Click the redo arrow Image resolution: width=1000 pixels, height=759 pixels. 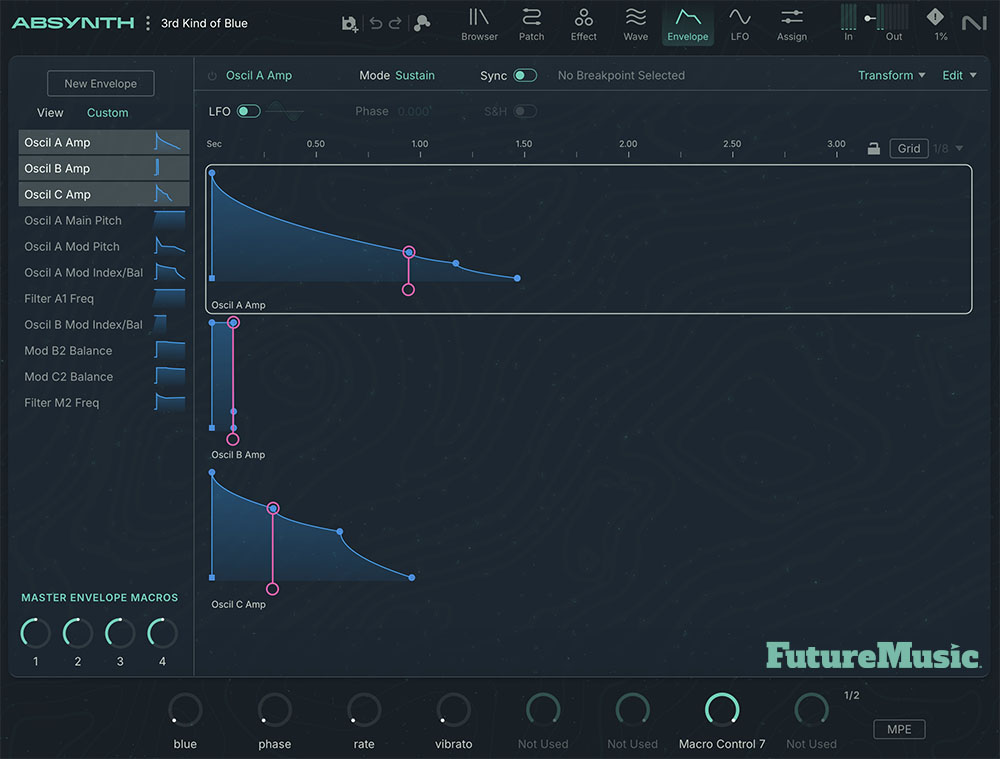point(395,24)
